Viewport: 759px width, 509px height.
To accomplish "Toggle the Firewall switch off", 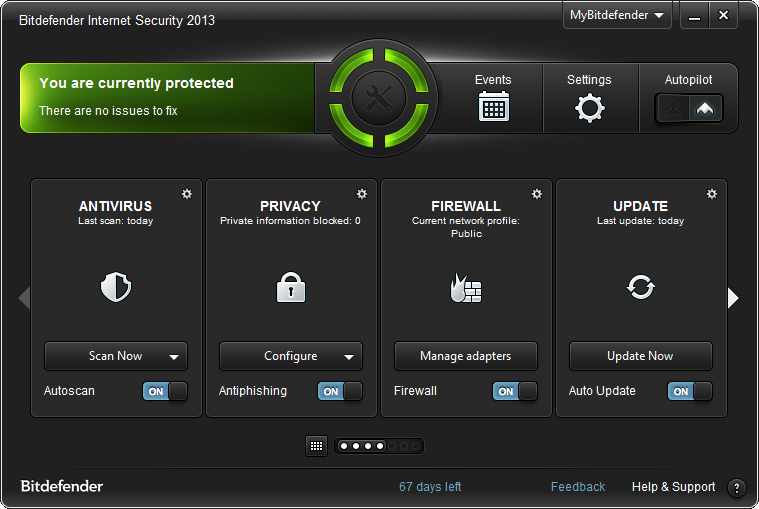I will coord(515,391).
